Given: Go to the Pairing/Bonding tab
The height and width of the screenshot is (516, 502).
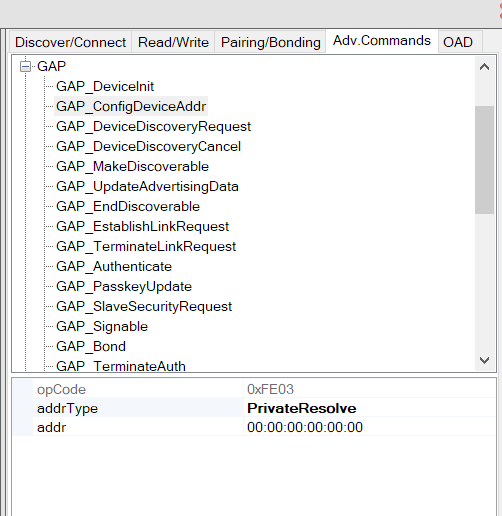Looking at the screenshot, I should coord(271,42).
